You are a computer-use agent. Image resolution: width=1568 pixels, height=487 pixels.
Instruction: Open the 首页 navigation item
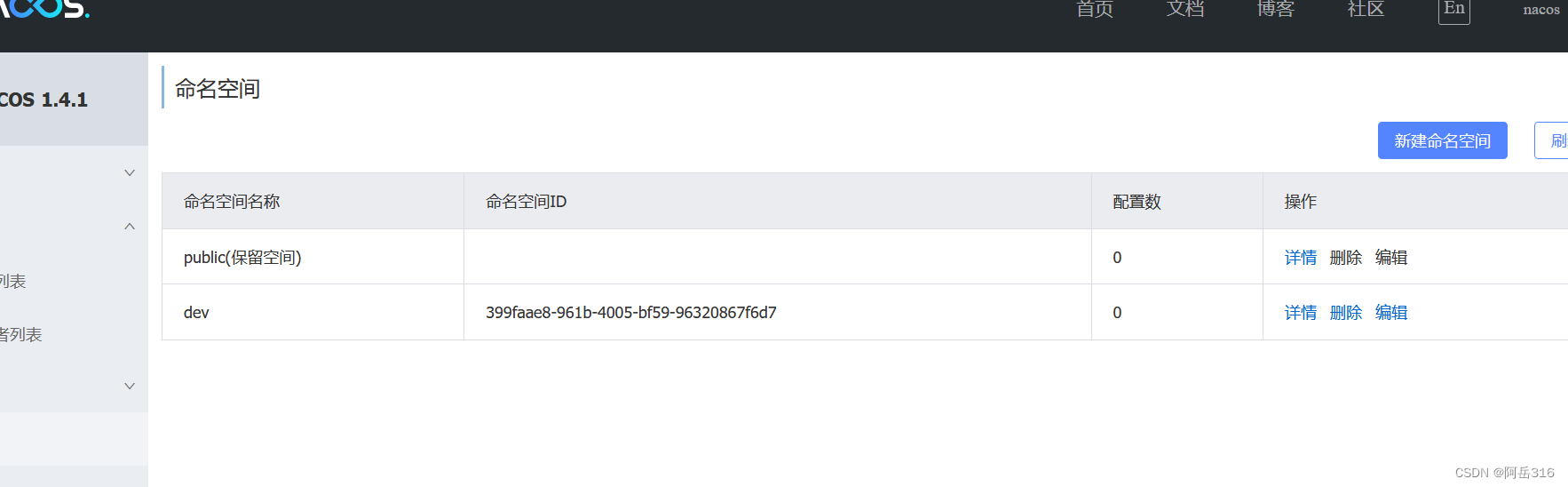(x=1095, y=9)
